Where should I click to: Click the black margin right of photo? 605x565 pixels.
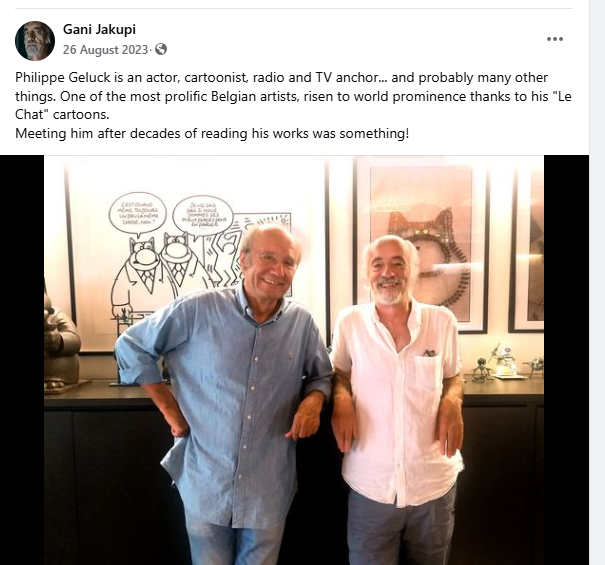[x=566, y=360]
